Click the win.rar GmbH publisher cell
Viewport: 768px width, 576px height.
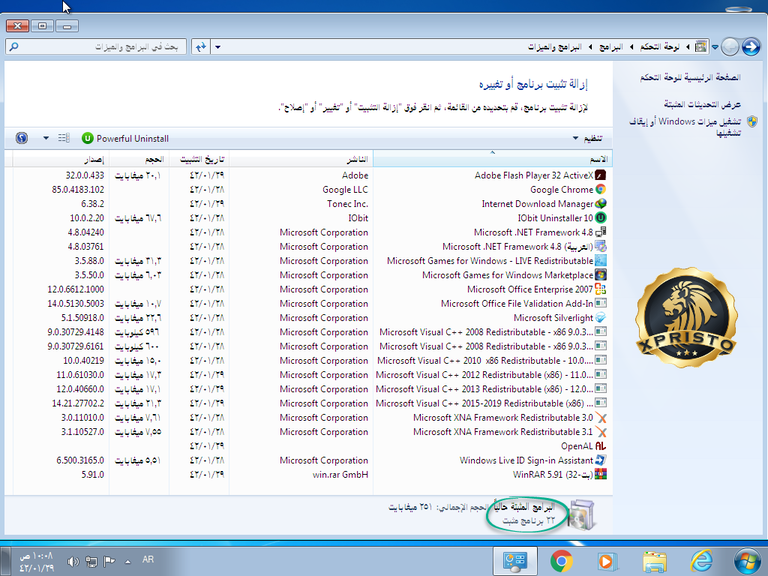click(x=340, y=475)
